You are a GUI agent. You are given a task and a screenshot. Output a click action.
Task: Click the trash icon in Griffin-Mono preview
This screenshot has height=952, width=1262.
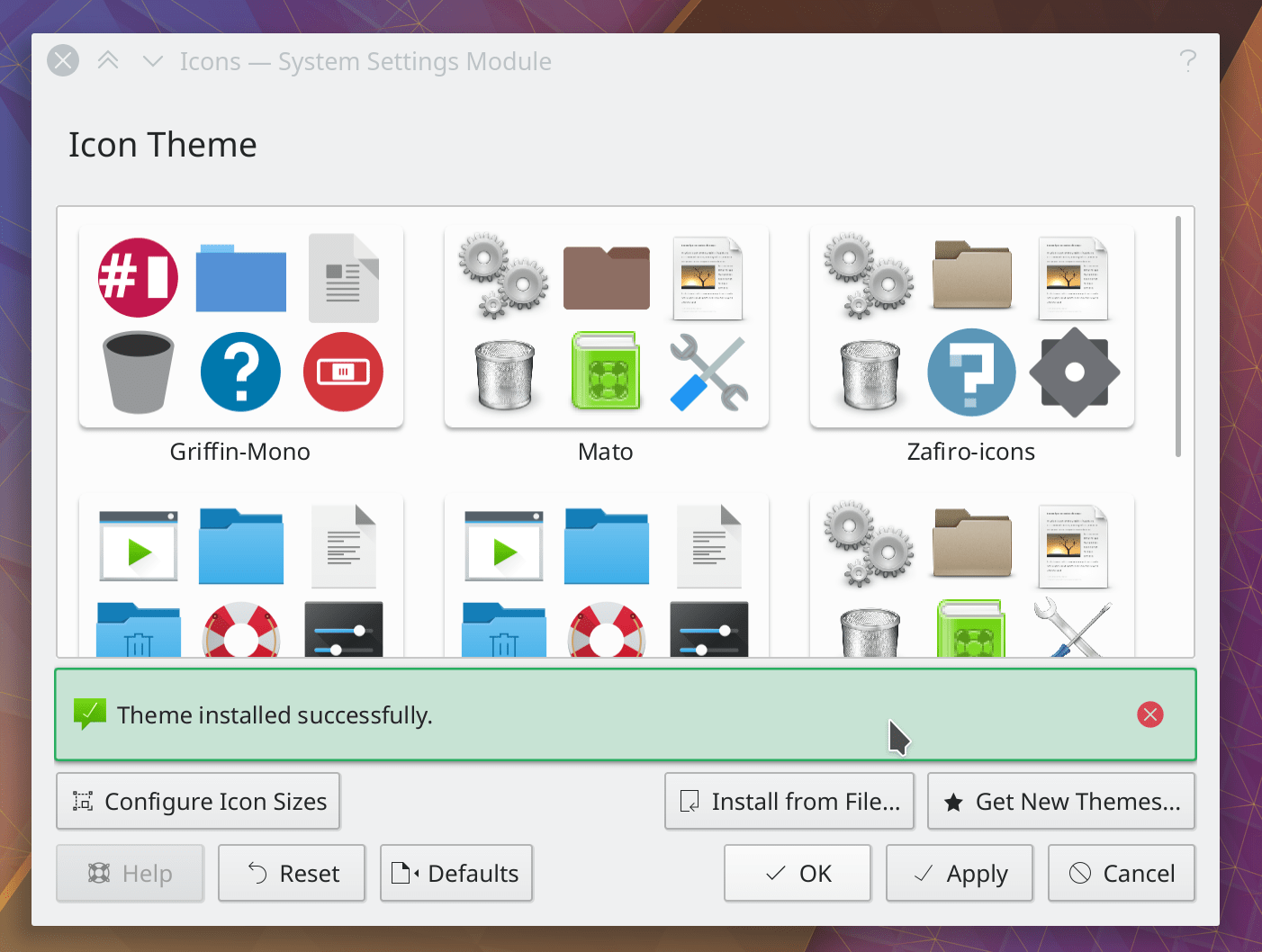point(137,372)
